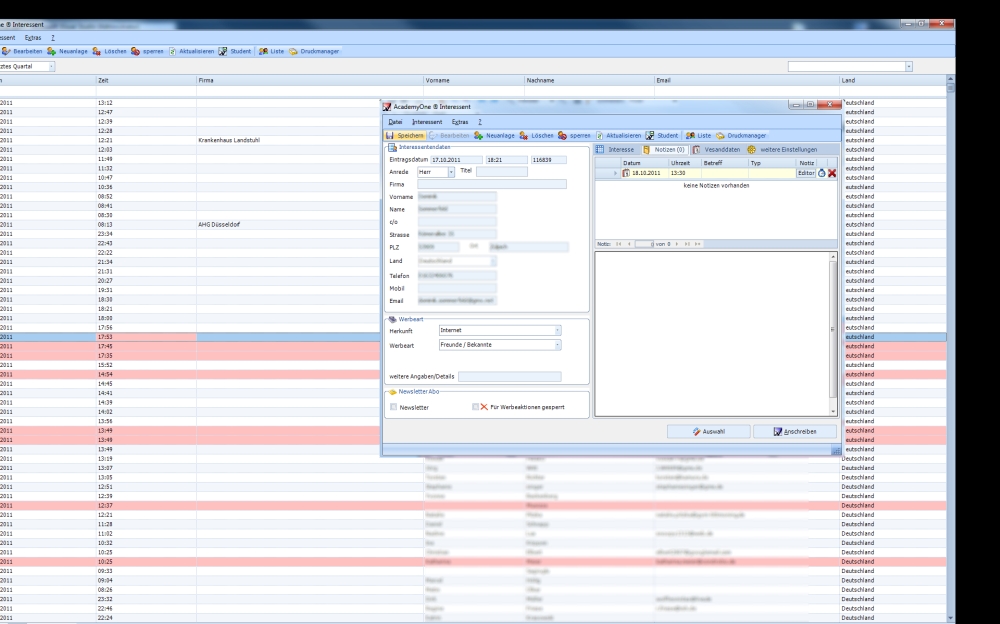
Task: Click Speichern in the Interessent dialog toolbar
Action: (x=405, y=135)
